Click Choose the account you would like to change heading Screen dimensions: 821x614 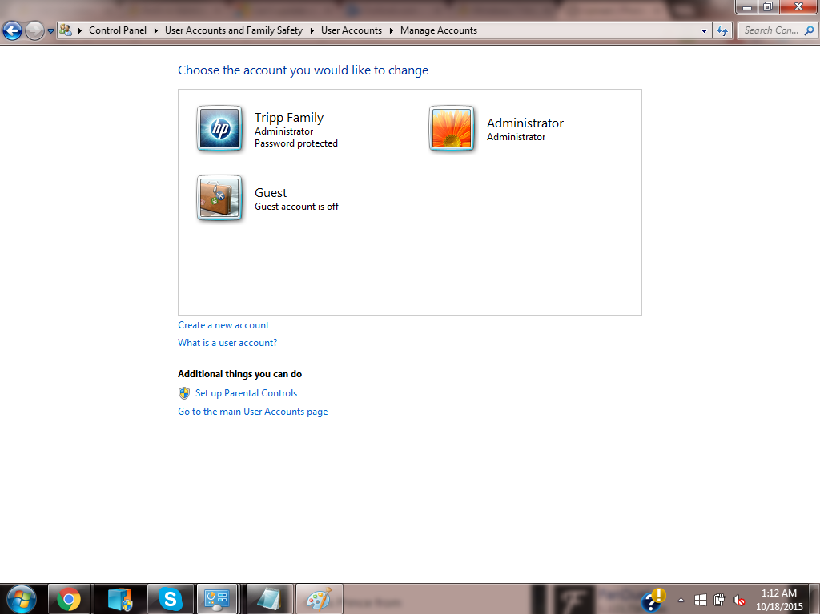303,70
